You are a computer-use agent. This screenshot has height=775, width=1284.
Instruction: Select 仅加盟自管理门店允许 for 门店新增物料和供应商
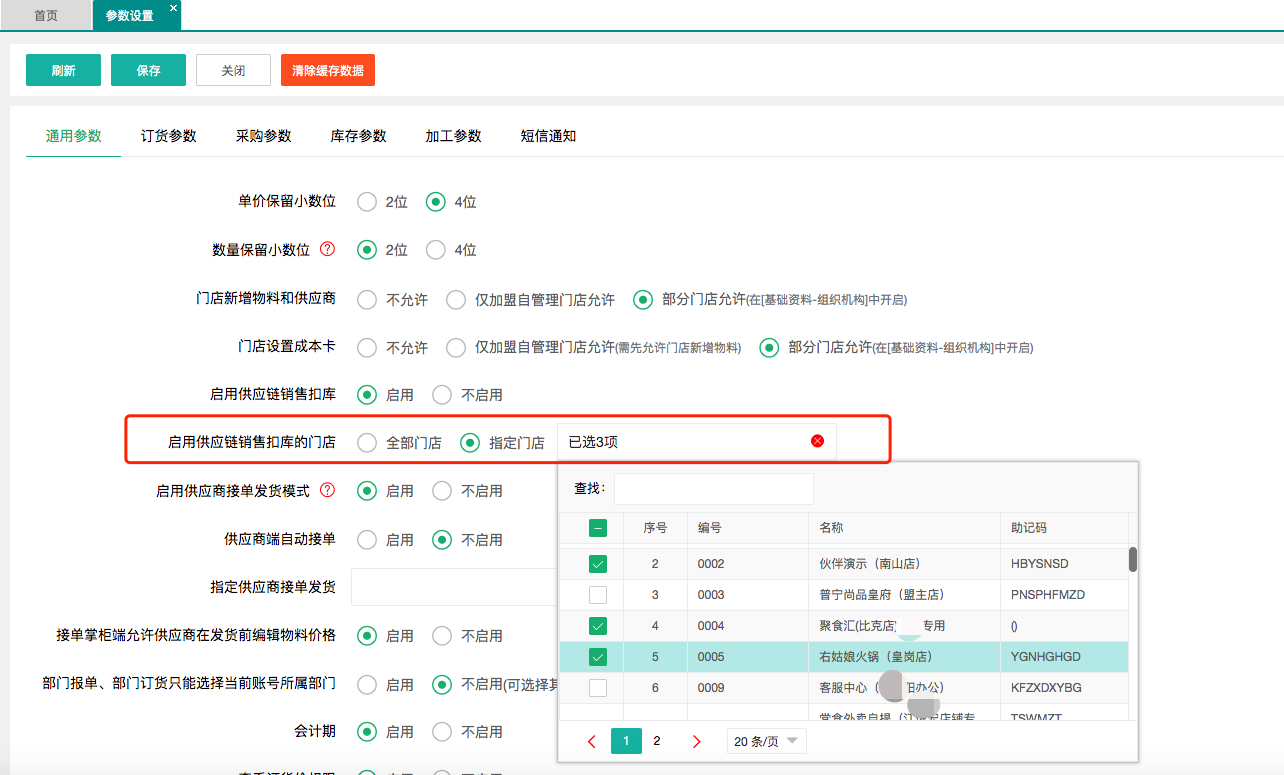(x=456, y=299)
